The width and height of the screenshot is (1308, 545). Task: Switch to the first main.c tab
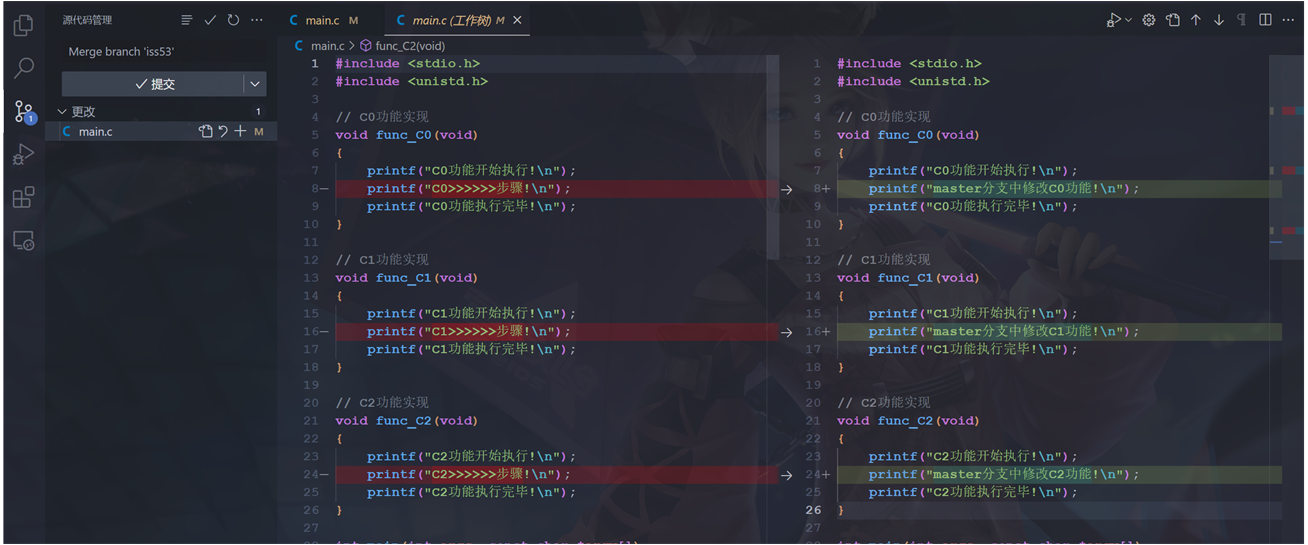click(321, 20)
